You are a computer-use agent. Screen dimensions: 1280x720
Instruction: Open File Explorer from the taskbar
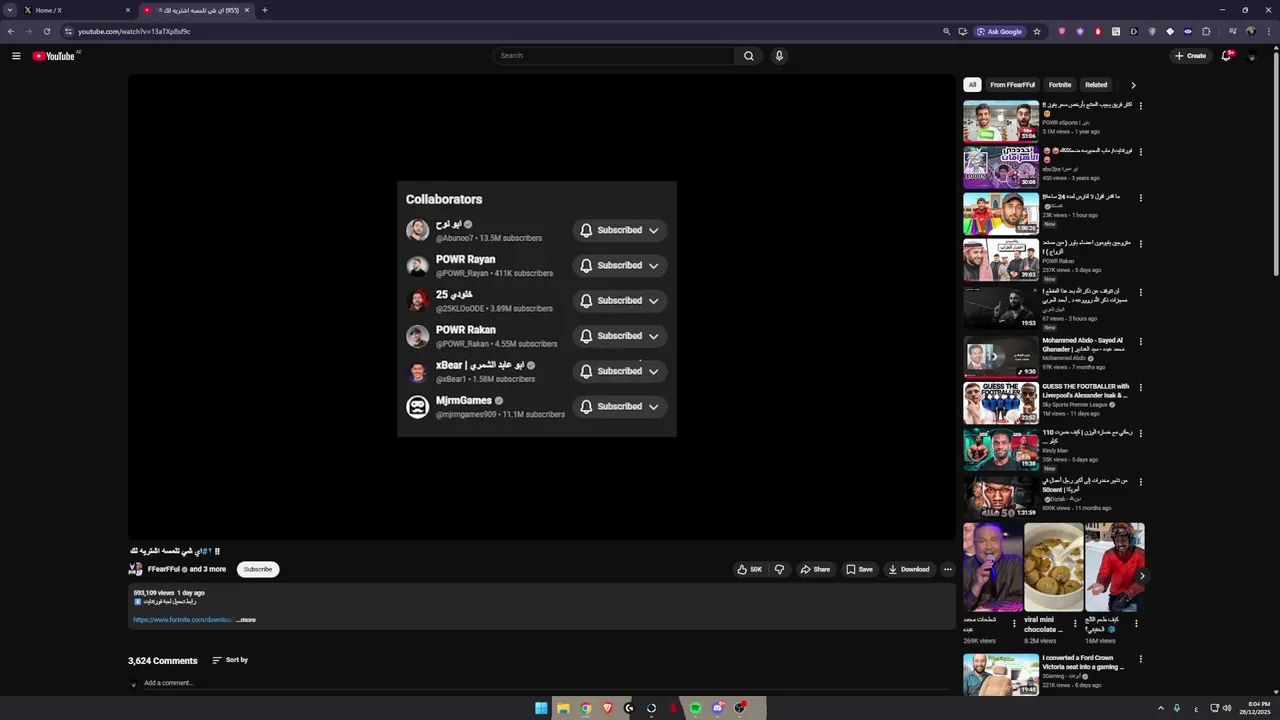tap(563, 708)
